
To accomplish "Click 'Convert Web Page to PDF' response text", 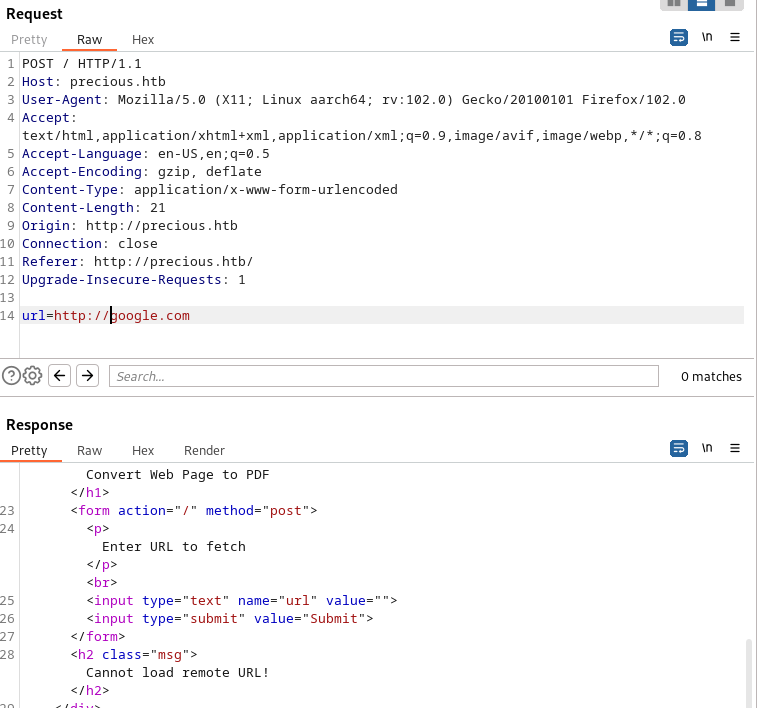I will point(177,474).
